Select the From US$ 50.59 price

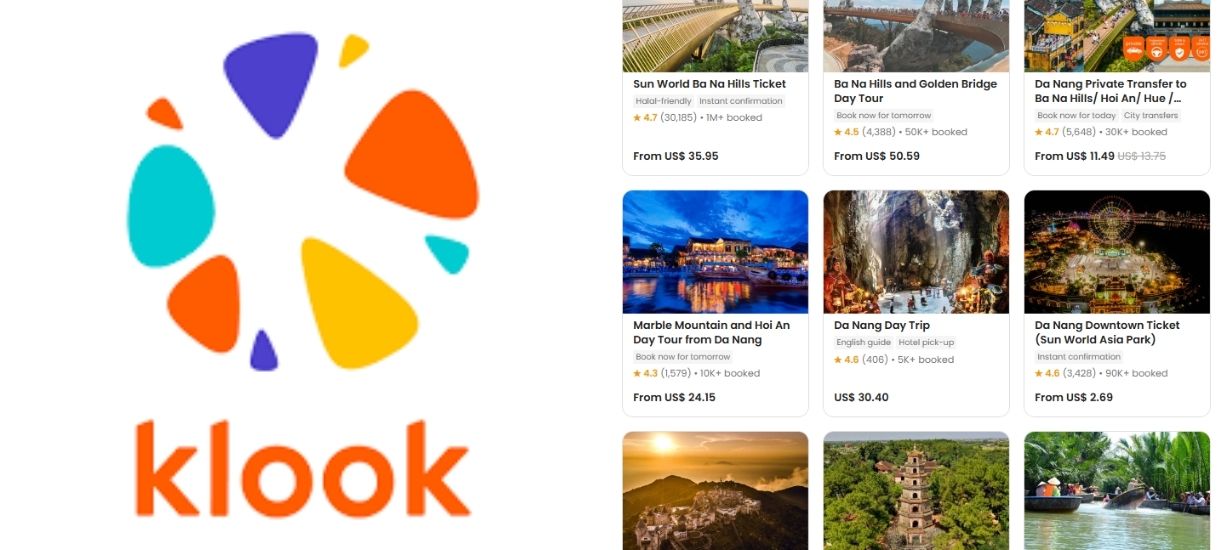[877, 156]
